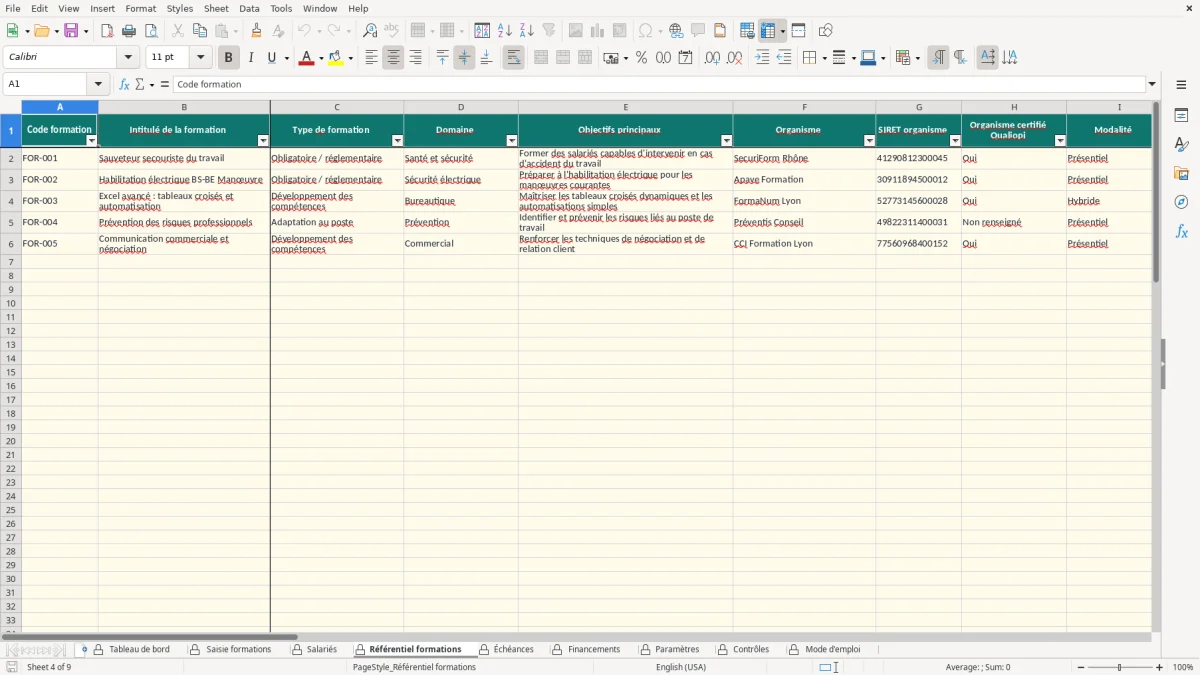Sort ascending A to Z

pyautogui.click(x=505, y=31)
